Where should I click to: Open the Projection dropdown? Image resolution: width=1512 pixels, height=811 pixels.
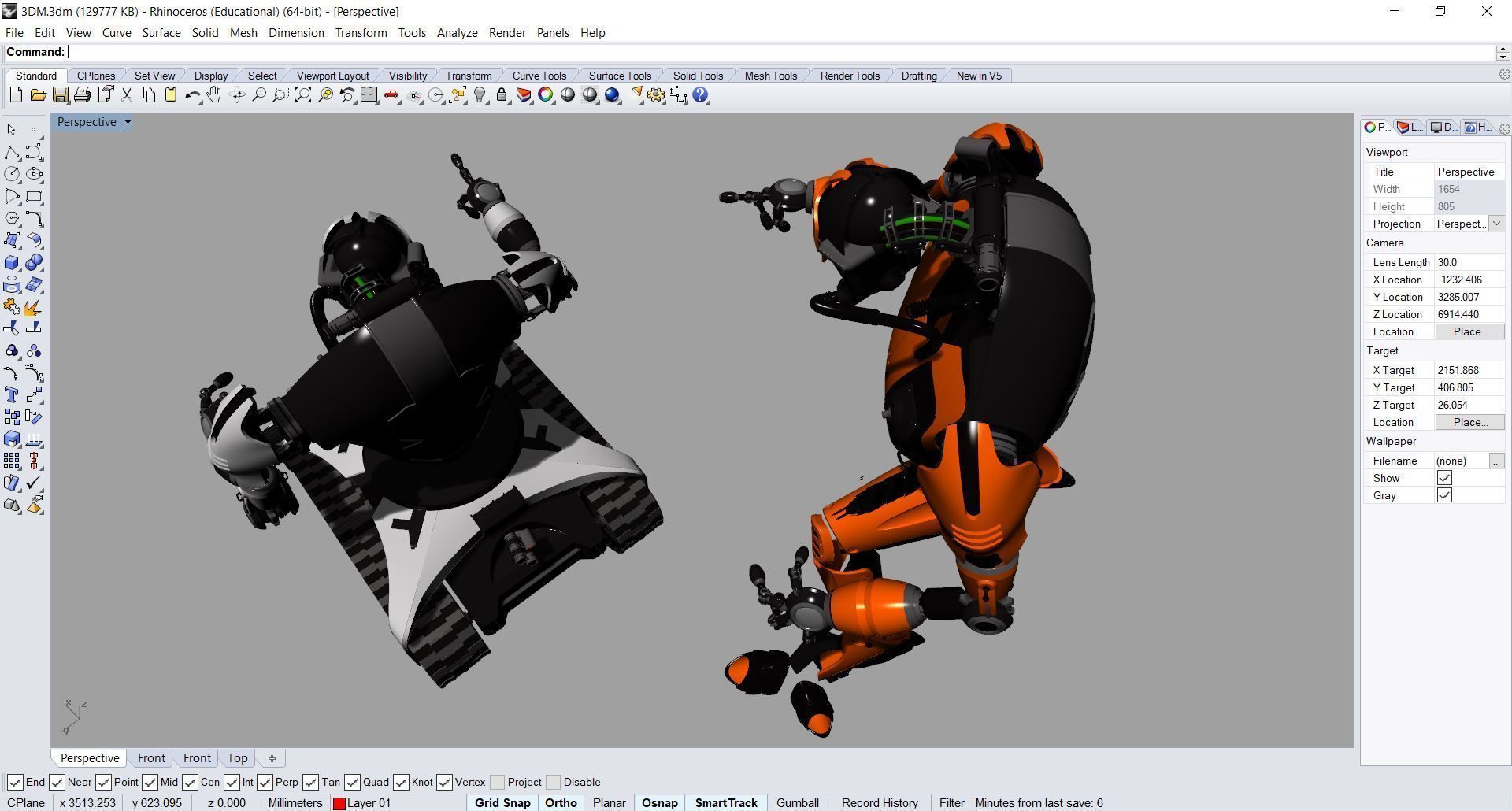pos(1496,224)
